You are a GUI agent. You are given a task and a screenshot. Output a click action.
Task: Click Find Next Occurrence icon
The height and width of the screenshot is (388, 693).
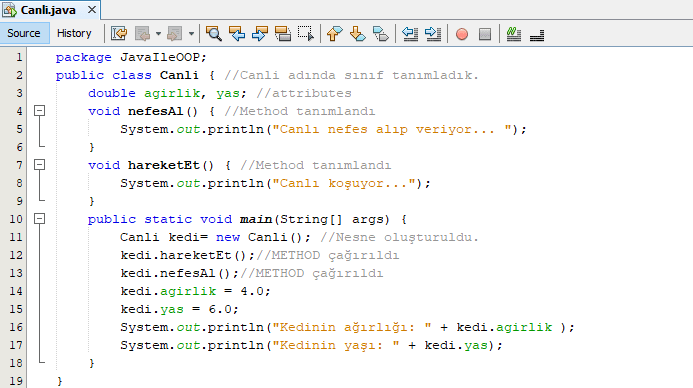(x=260, y=34)
